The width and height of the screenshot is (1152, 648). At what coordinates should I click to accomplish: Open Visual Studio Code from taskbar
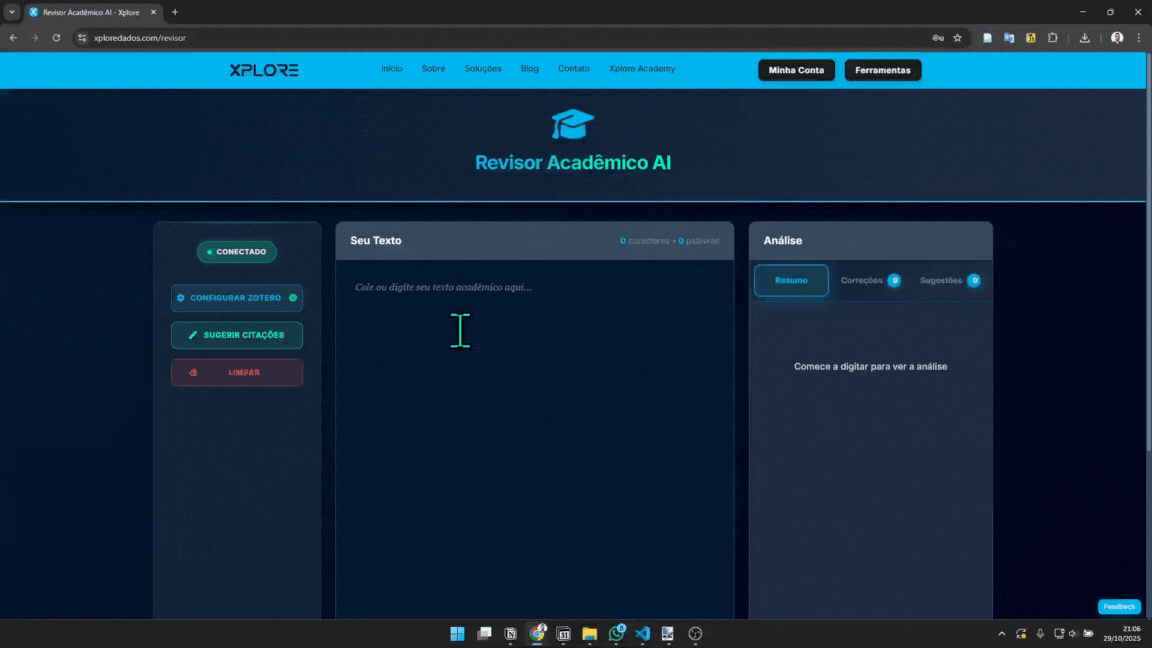(642, 633)
